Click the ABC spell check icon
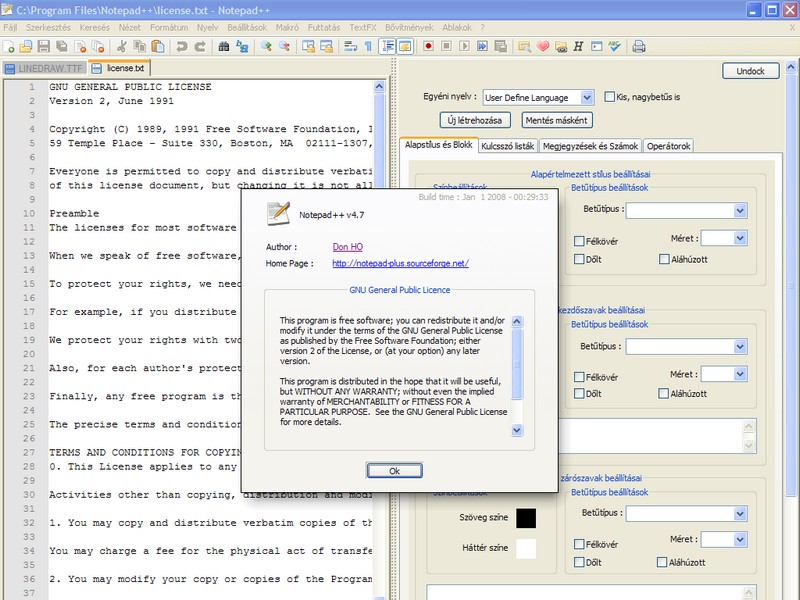 tap(615, 46)
